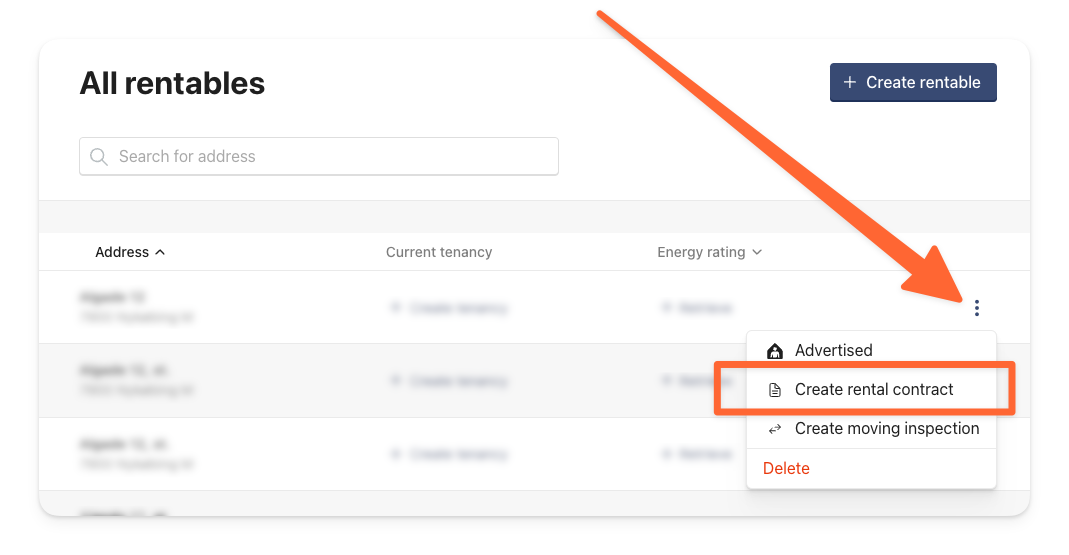The height and width of the screenshot is (555, 1069).
Task: Click the arrows icon for moving inspection
Action: [x=774, y=429]
